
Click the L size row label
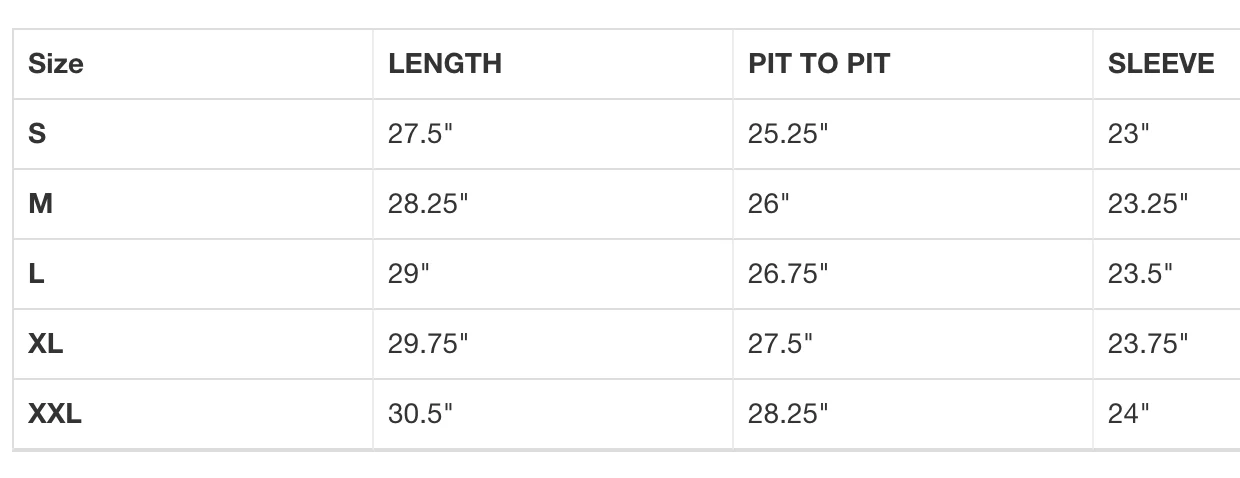click(36, 274)
